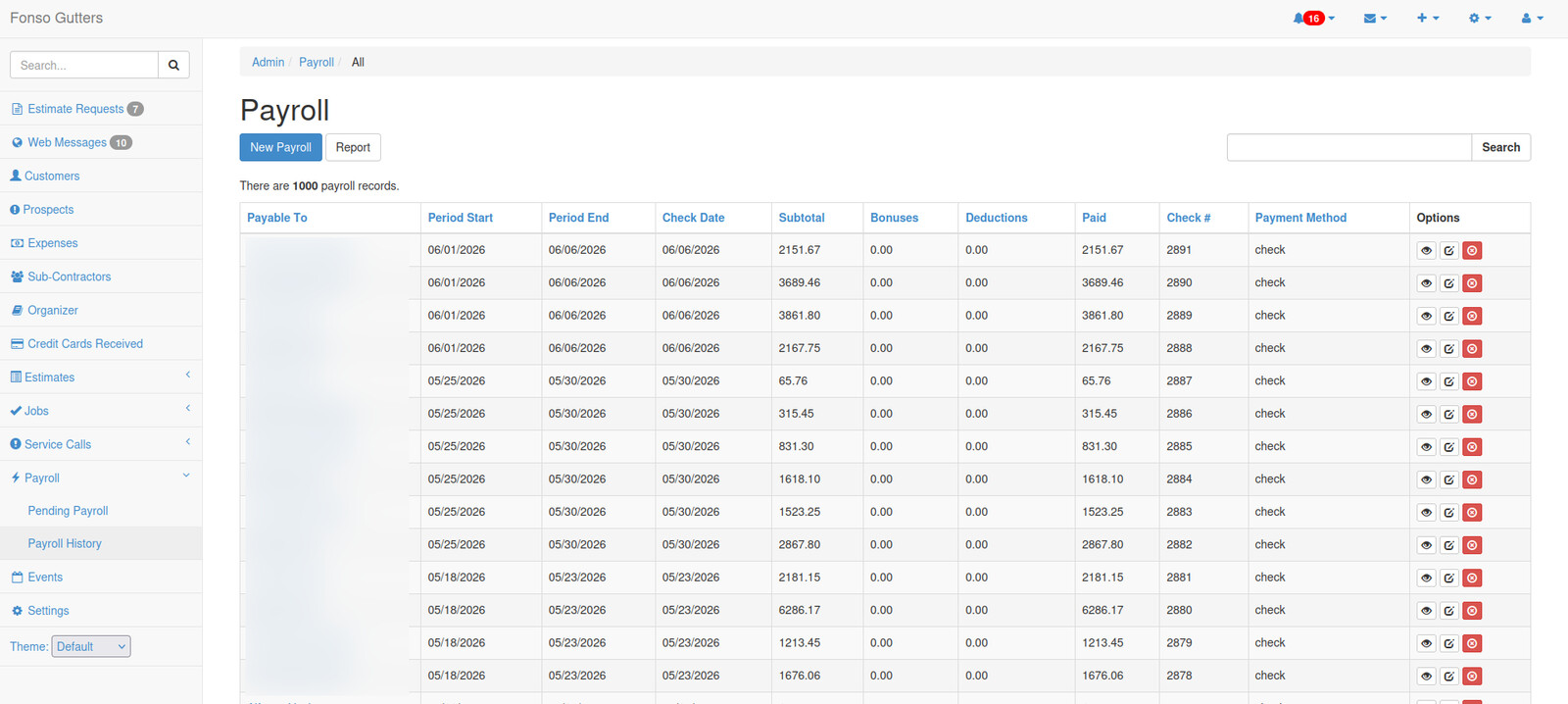1568x704 pixels.
Task: Select Payroll History submenu item
Action: click(65, 543)
